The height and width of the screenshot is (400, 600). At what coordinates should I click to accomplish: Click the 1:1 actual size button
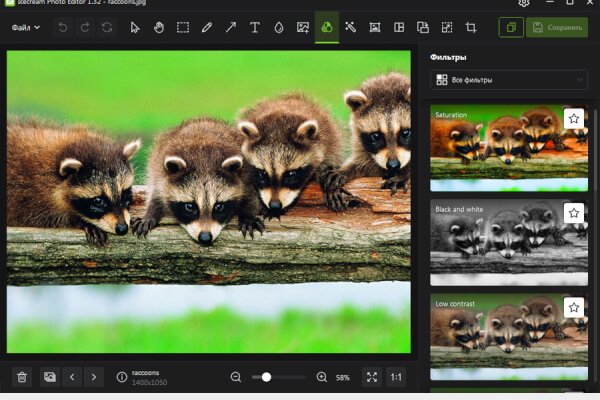point(396,377)
